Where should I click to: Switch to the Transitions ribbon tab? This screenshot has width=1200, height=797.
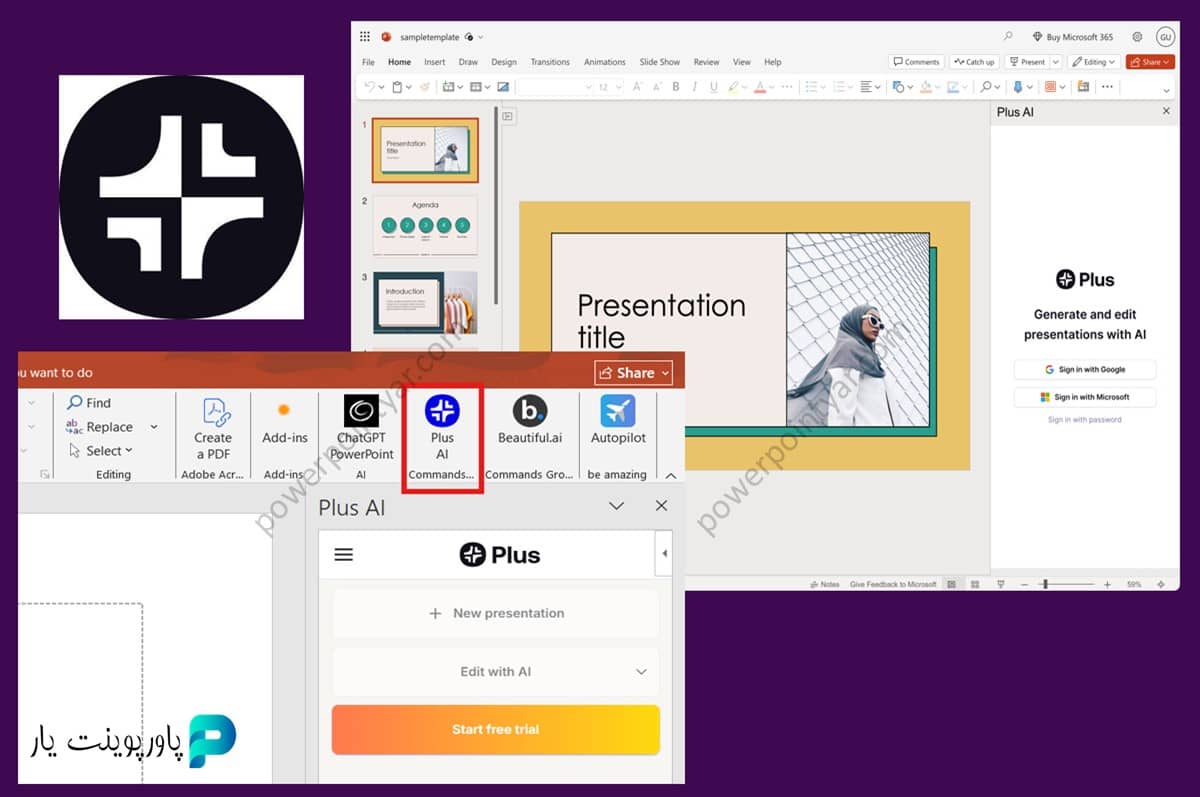click(550, 61)
